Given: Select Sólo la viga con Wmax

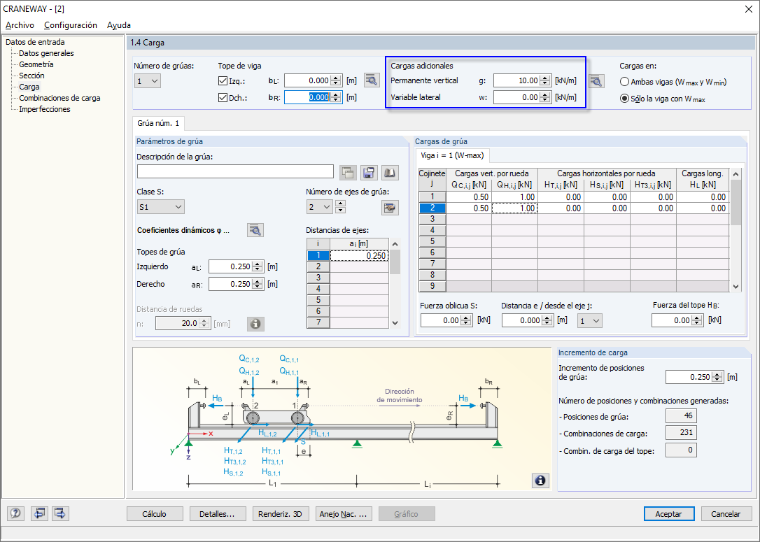Looking at the screenshot, I should point(624,98).
